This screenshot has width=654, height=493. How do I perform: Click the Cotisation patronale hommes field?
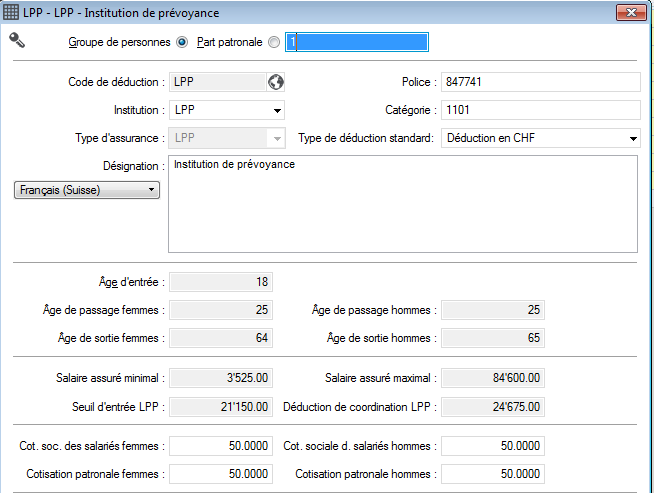(x=493, y=474)
